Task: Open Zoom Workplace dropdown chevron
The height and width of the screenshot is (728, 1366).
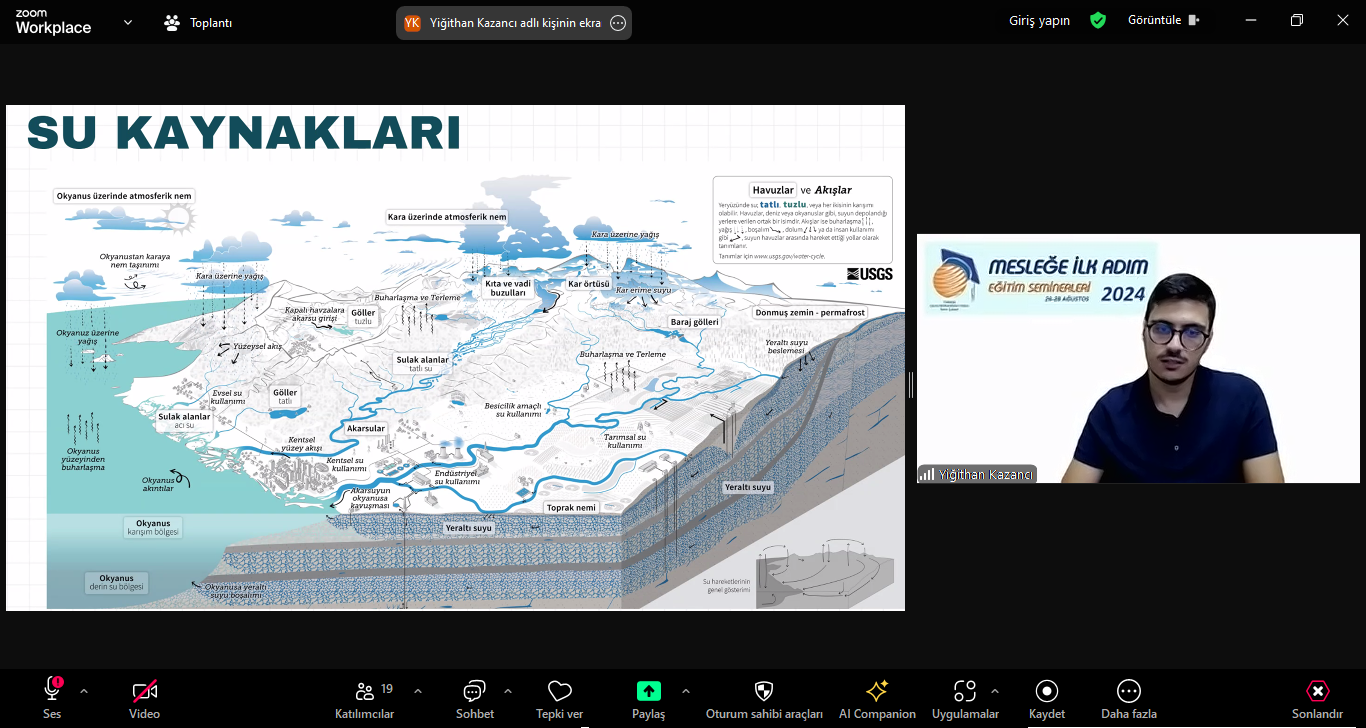Action: coord(128,22)
